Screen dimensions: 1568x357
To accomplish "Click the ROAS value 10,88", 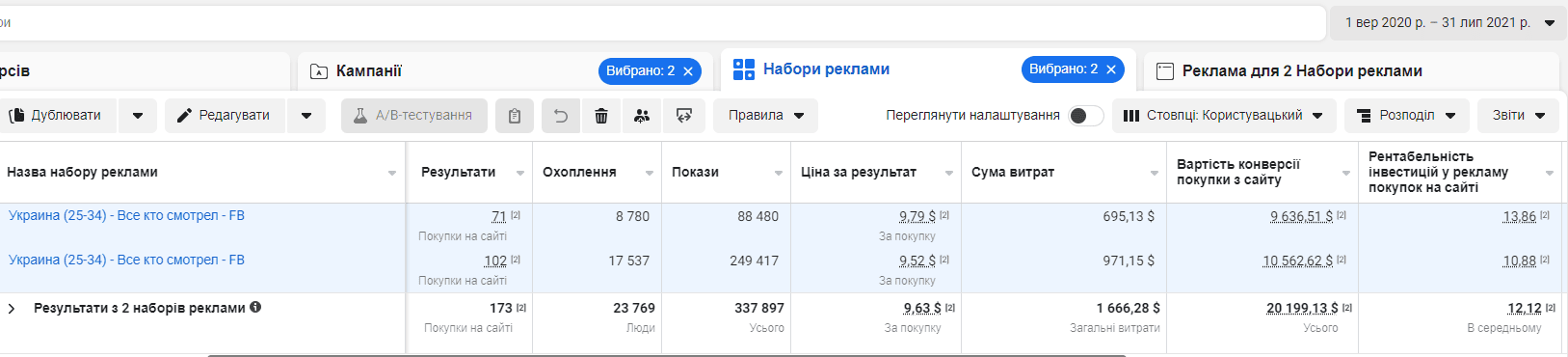I will click(x=1519, y=261).
